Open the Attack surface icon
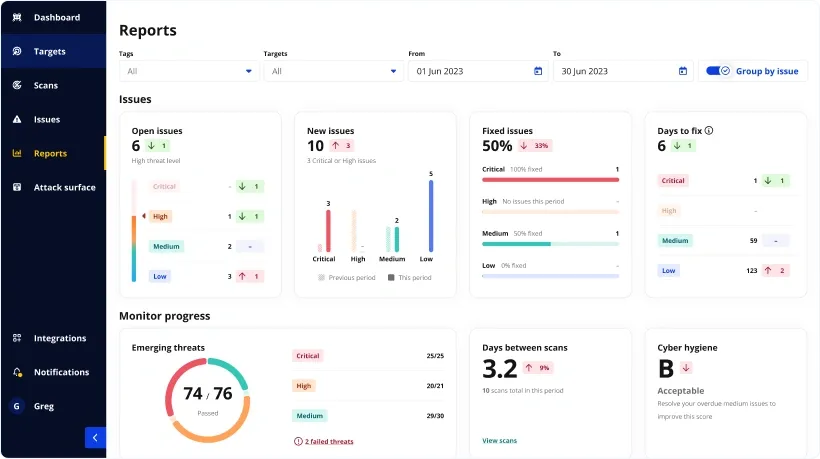 17,187
